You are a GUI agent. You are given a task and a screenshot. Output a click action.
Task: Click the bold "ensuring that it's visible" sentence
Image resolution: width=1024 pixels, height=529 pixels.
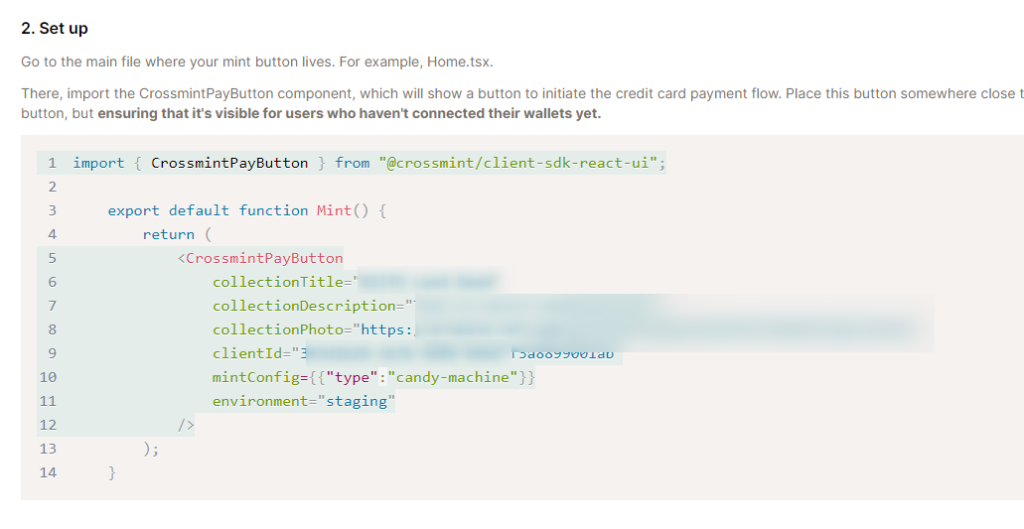point(349,113)
